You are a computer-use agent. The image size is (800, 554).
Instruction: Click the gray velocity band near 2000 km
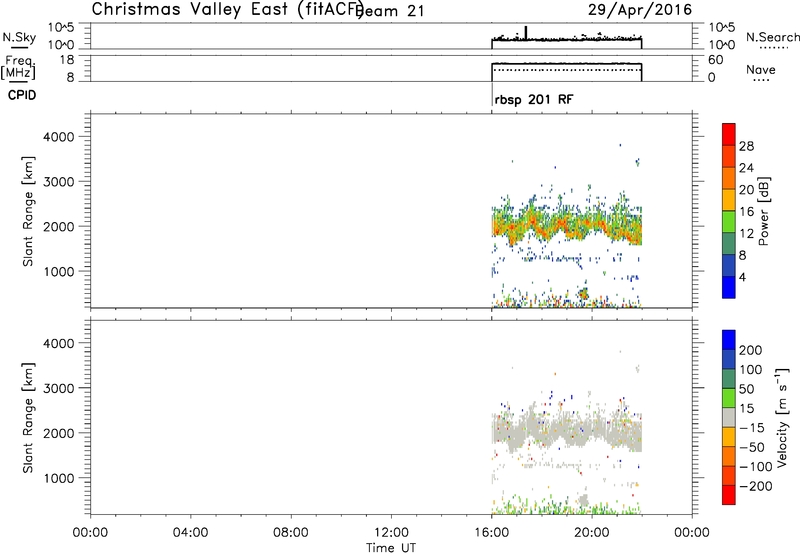[x=566, y=431]
